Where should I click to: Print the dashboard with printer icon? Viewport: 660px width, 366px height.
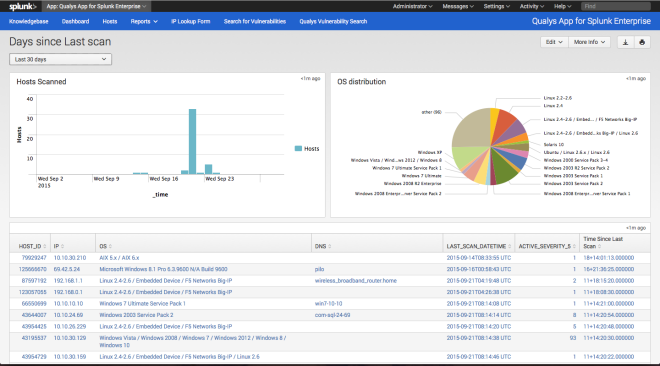coord(642,42)
